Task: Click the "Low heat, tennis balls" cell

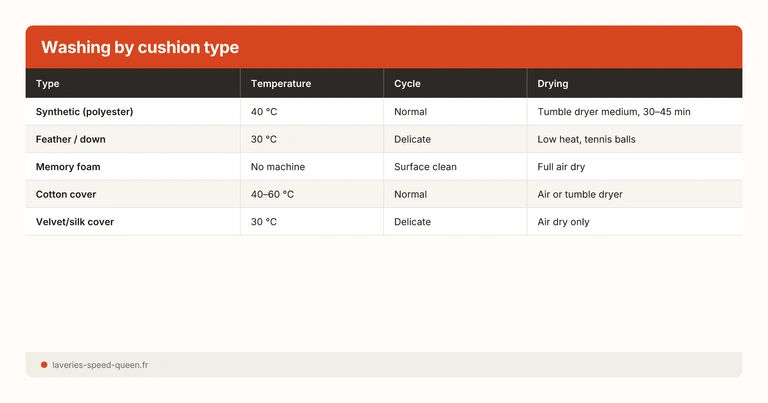Action: coord(586,139)
